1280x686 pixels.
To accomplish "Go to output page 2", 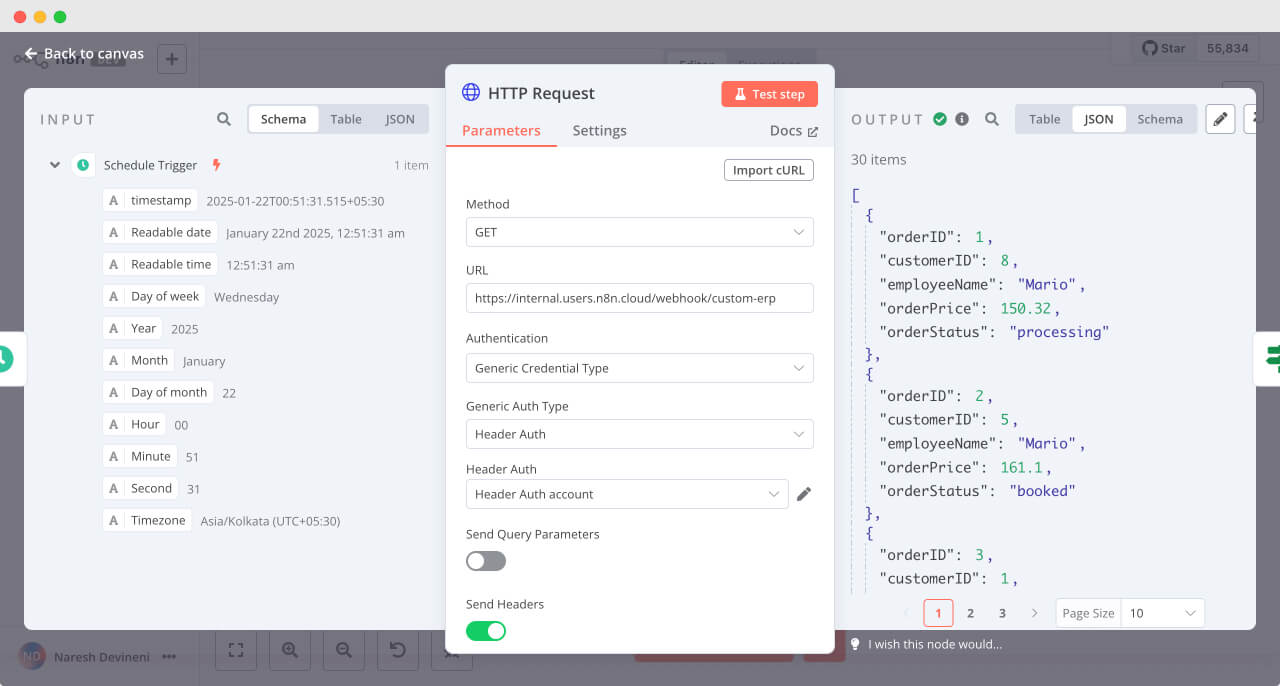I will tap(970, 613).
